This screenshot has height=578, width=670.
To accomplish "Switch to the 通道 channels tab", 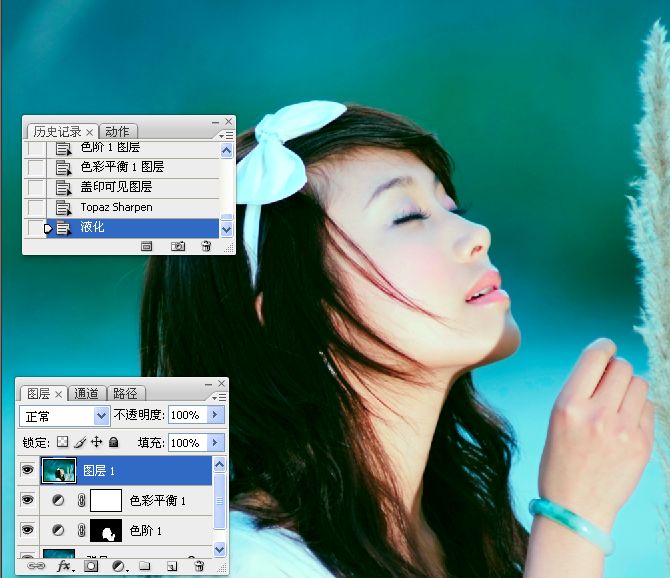I will [x=87, y=393].
